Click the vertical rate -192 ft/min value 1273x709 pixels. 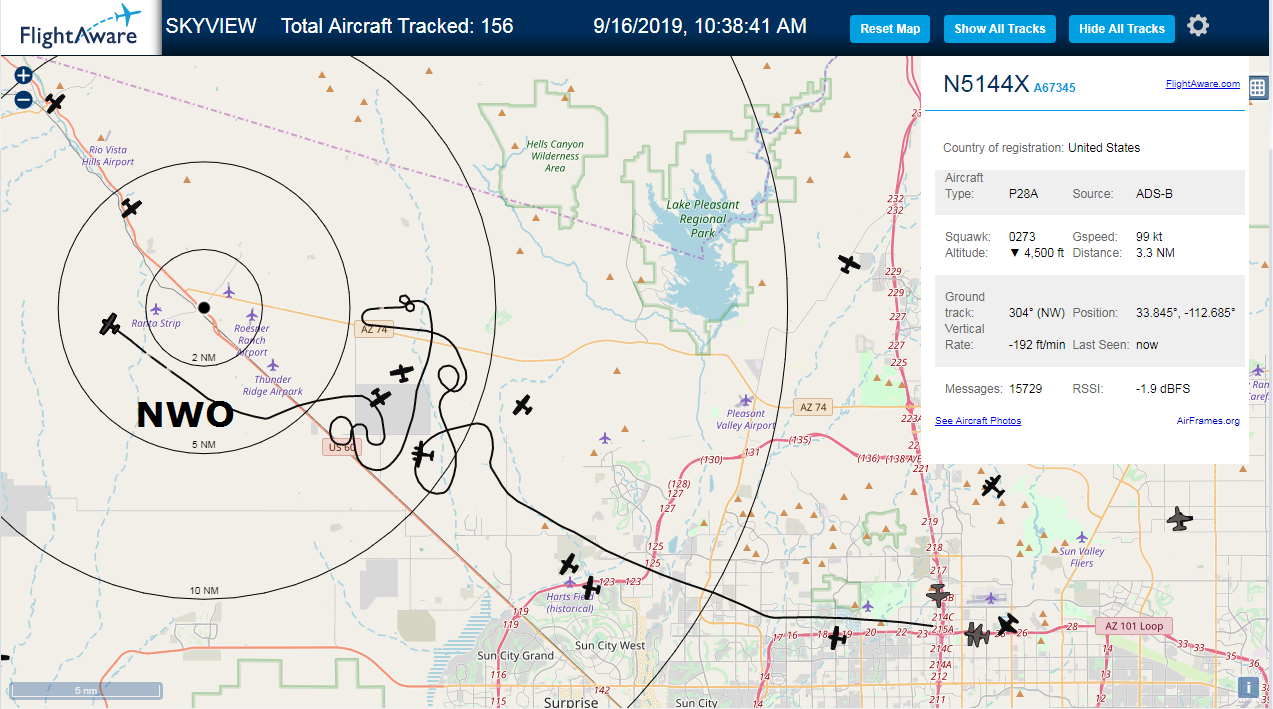click(1037, 345)
